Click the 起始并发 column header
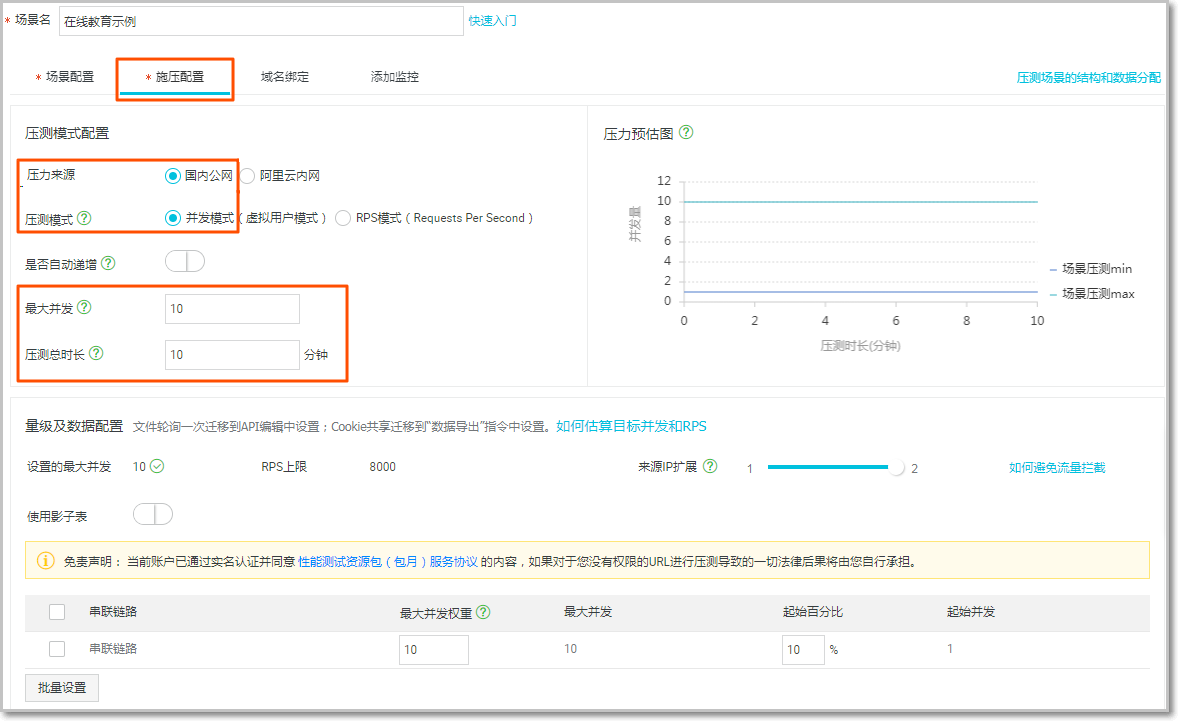The height and width of the screenshot is (721, 1178). point(971,611)
